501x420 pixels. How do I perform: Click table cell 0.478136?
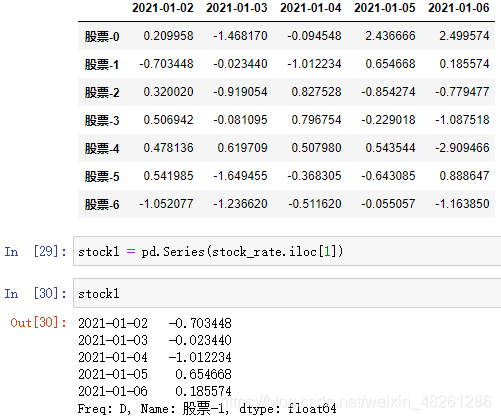pyautogui.click(x=168, y=148)
